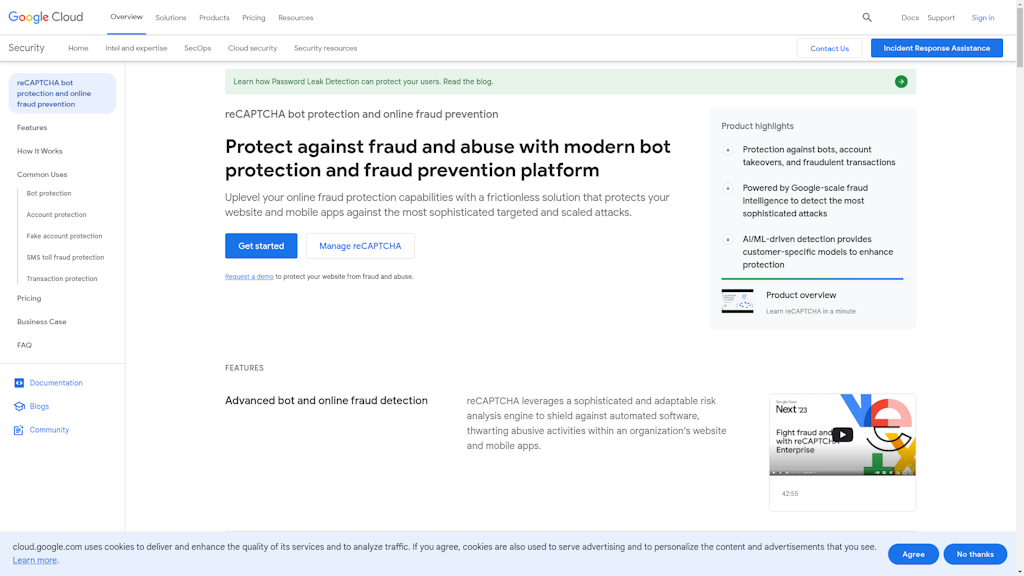Viewport: 1024px width, 576px height.
Task: Open Pricing in the top navigation
Action: [x=254, y=18]
